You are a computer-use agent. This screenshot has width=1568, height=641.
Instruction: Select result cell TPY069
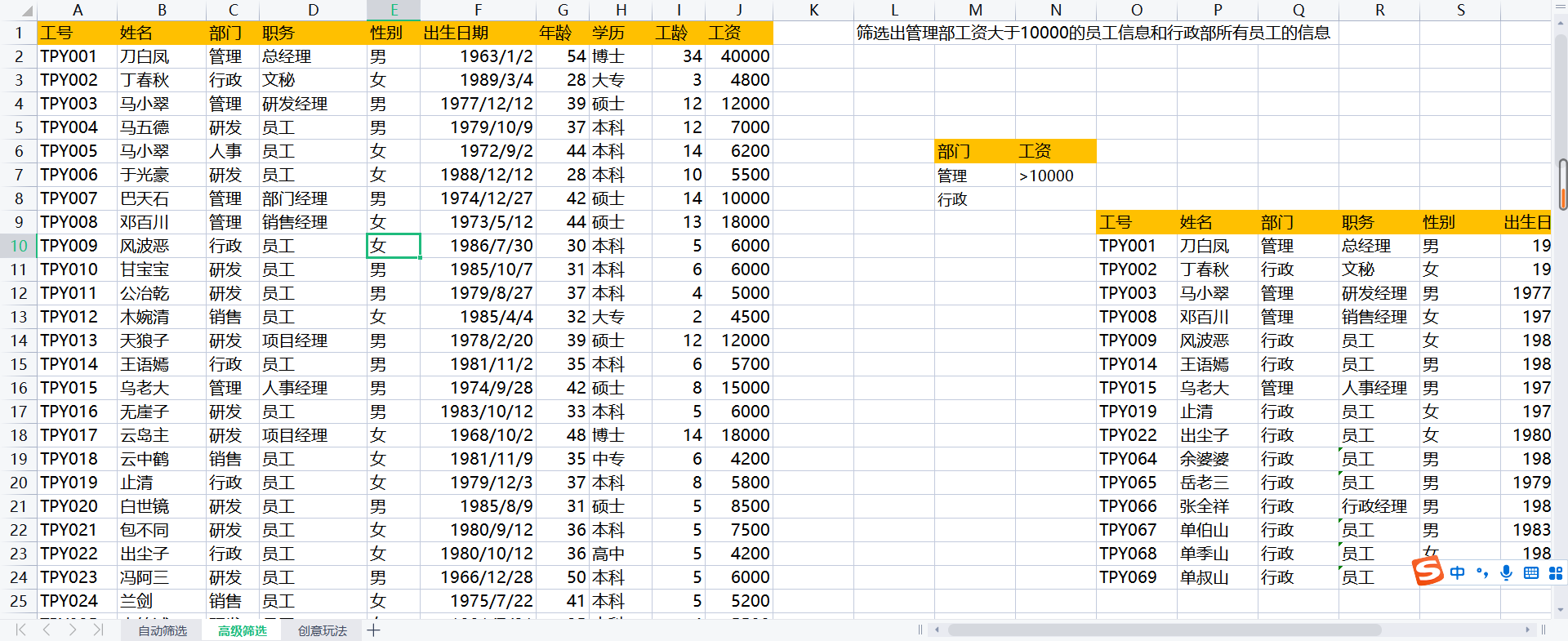pos(1137,577)
